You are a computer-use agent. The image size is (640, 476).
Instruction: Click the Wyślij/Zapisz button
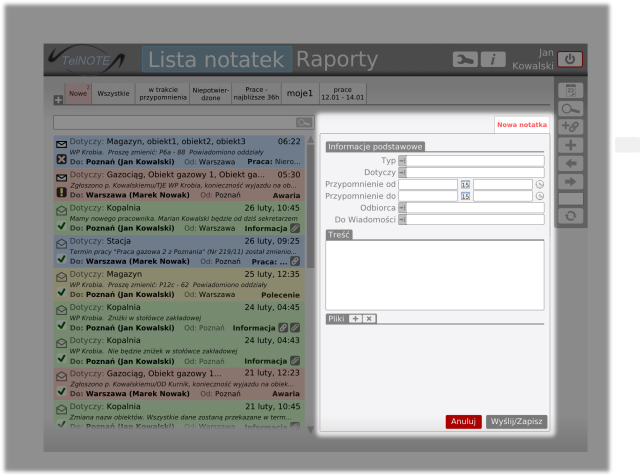(x=516, y=421)
